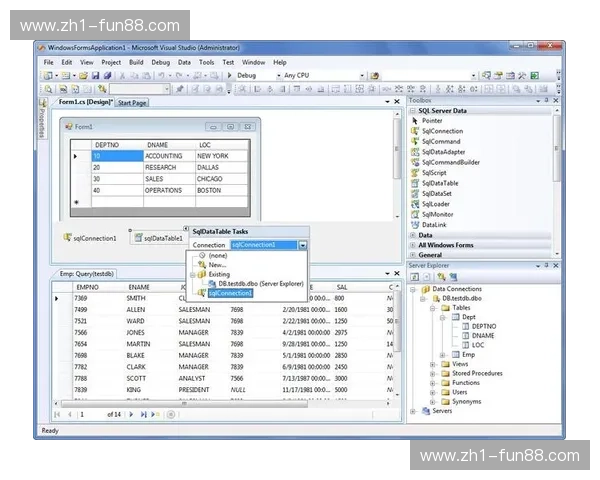Click the horizontal scrollbar of the Emp grid
Image resolution: width=600 pixels, height=480 pixels.
(x=184, y=403)
